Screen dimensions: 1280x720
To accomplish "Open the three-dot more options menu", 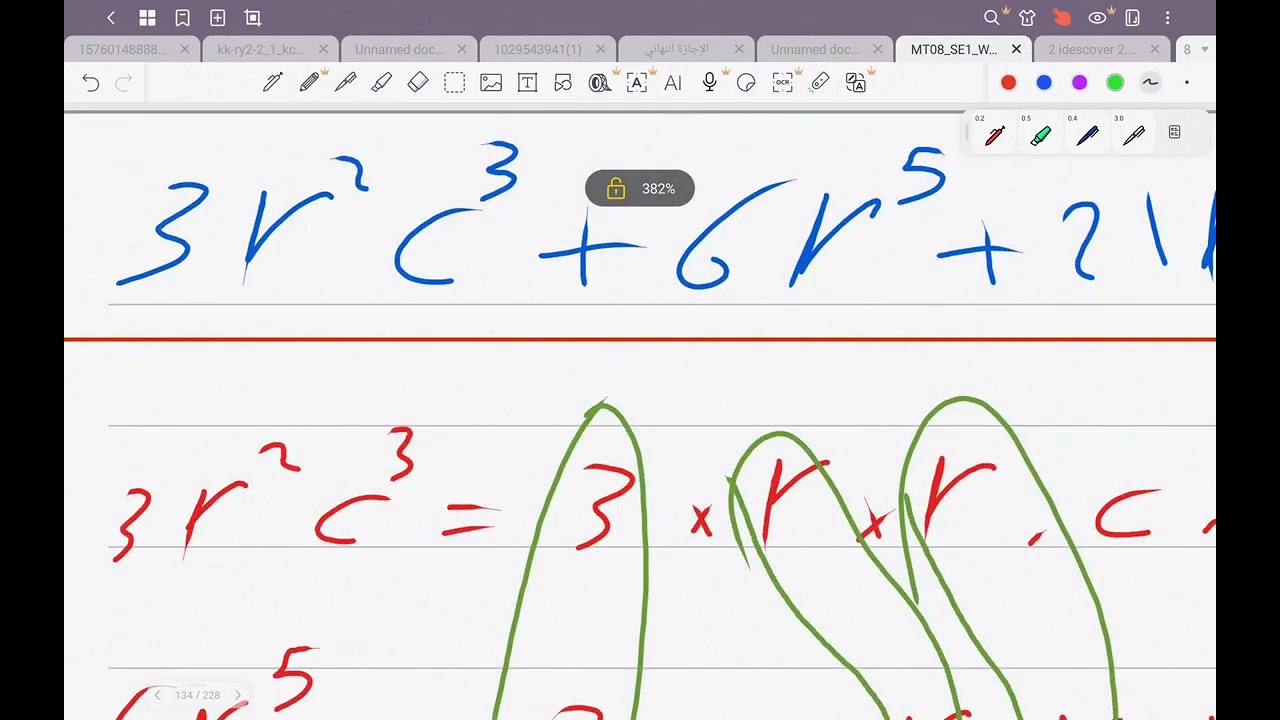I will (x=1167, y=18).
